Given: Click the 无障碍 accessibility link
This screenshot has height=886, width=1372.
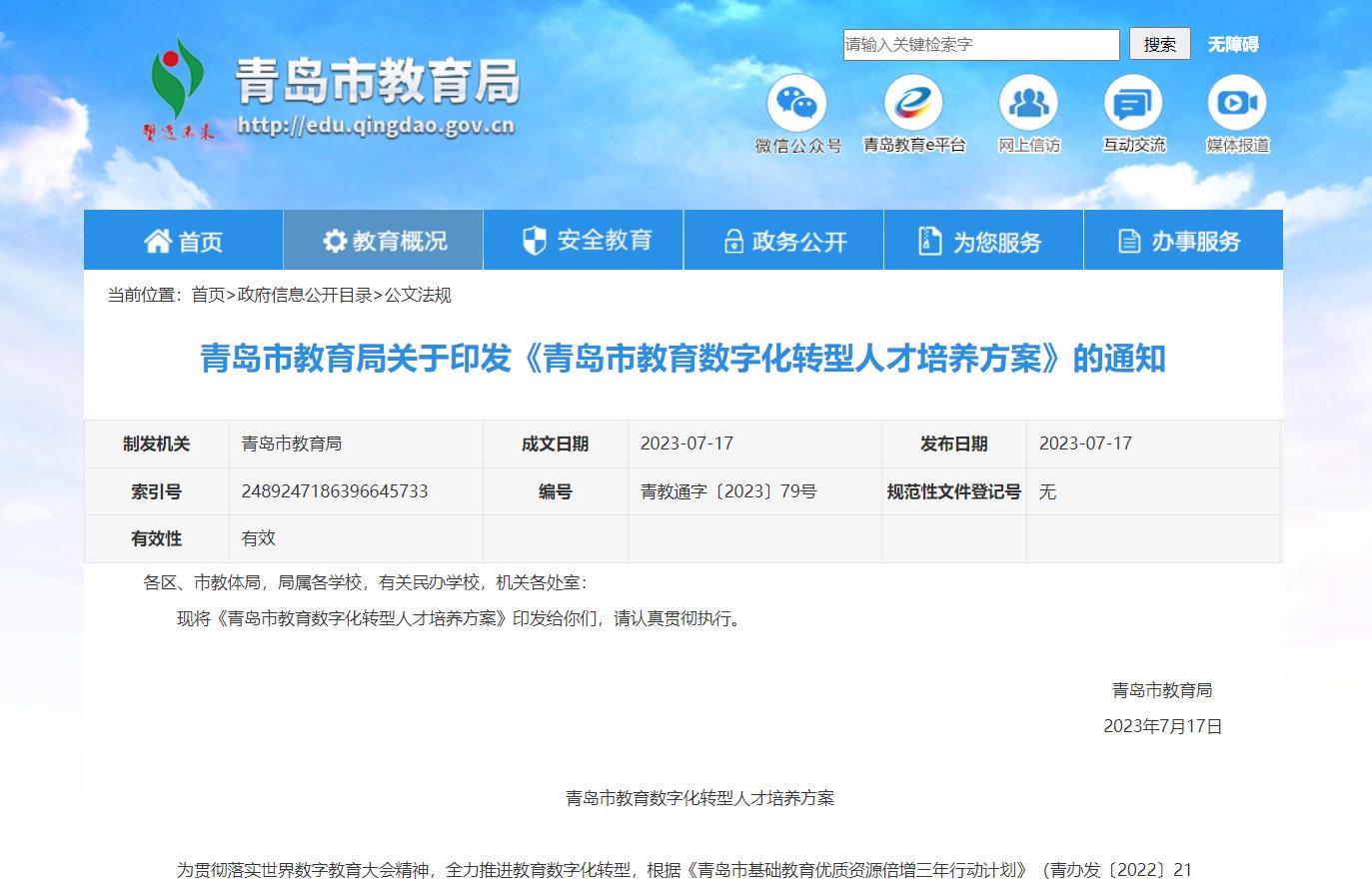Looking at the screenshot, I should point(1233,44).
